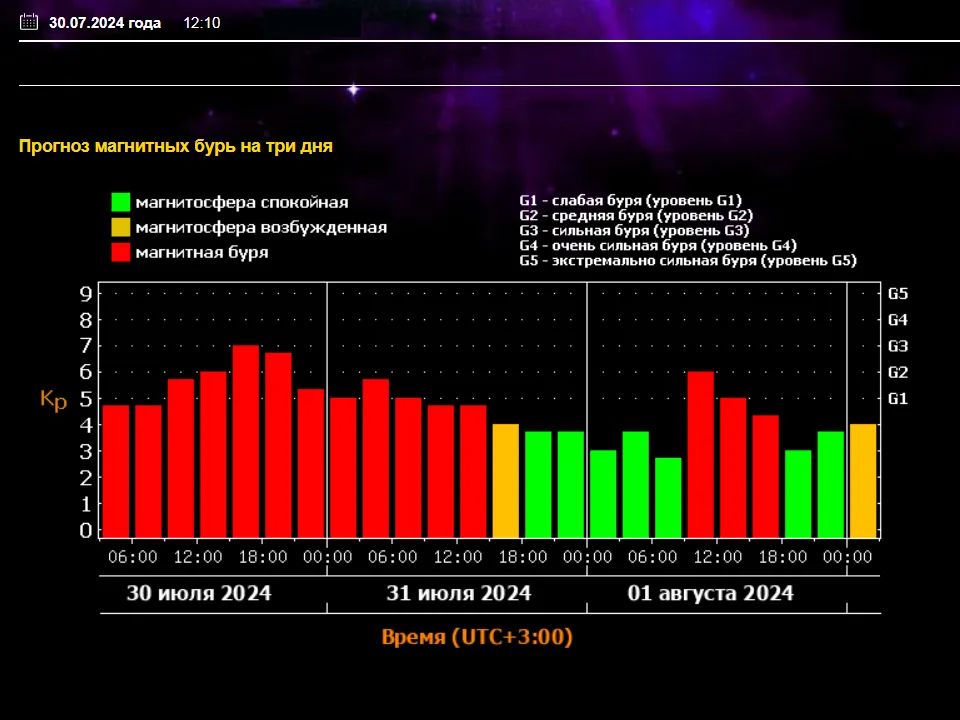Image resolution: width=960 pixels, height=720 pixels.
Task: Click the tallest red bar on 01 августа
Action: pos(701,454)
